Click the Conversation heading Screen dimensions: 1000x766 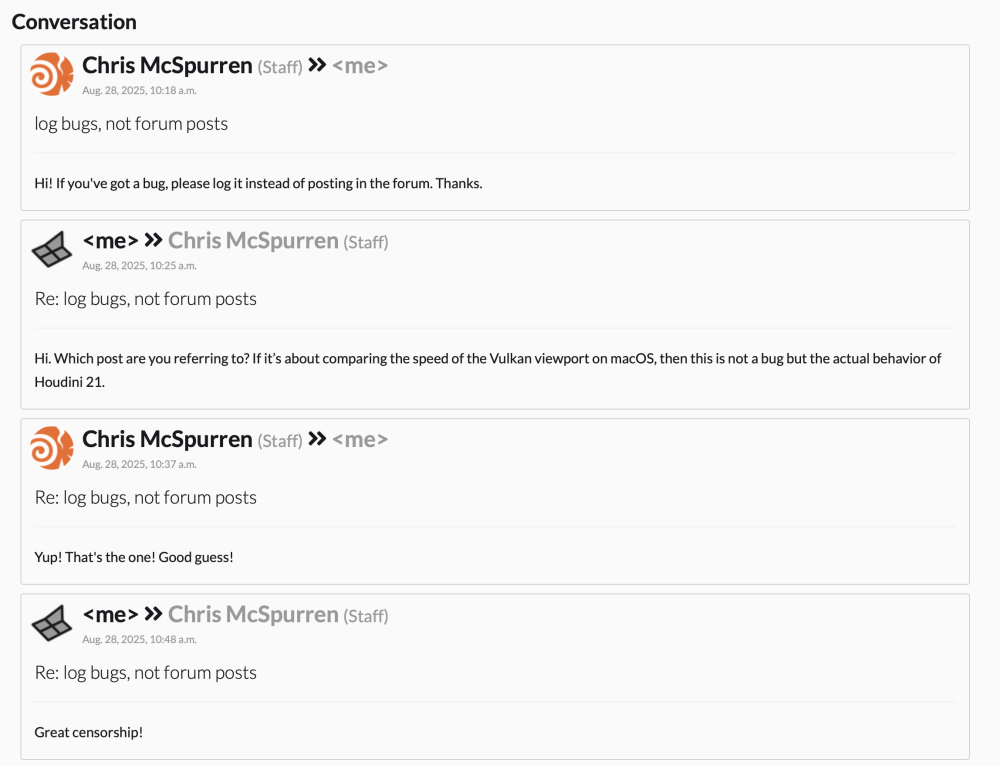[x=74, y=22]
